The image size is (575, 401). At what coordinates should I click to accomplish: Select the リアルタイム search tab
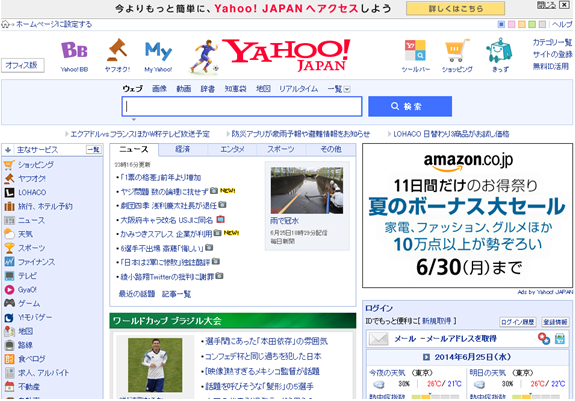(299, 89)
